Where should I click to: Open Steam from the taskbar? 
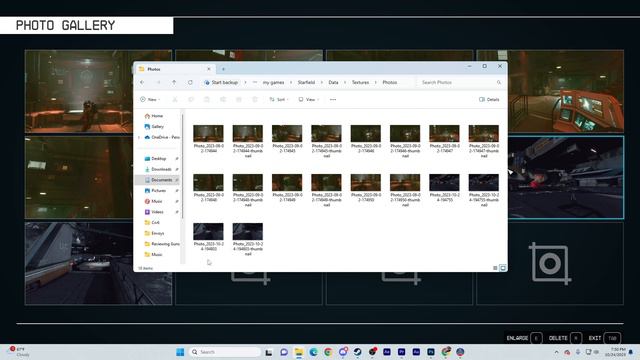tap(358, 352)
